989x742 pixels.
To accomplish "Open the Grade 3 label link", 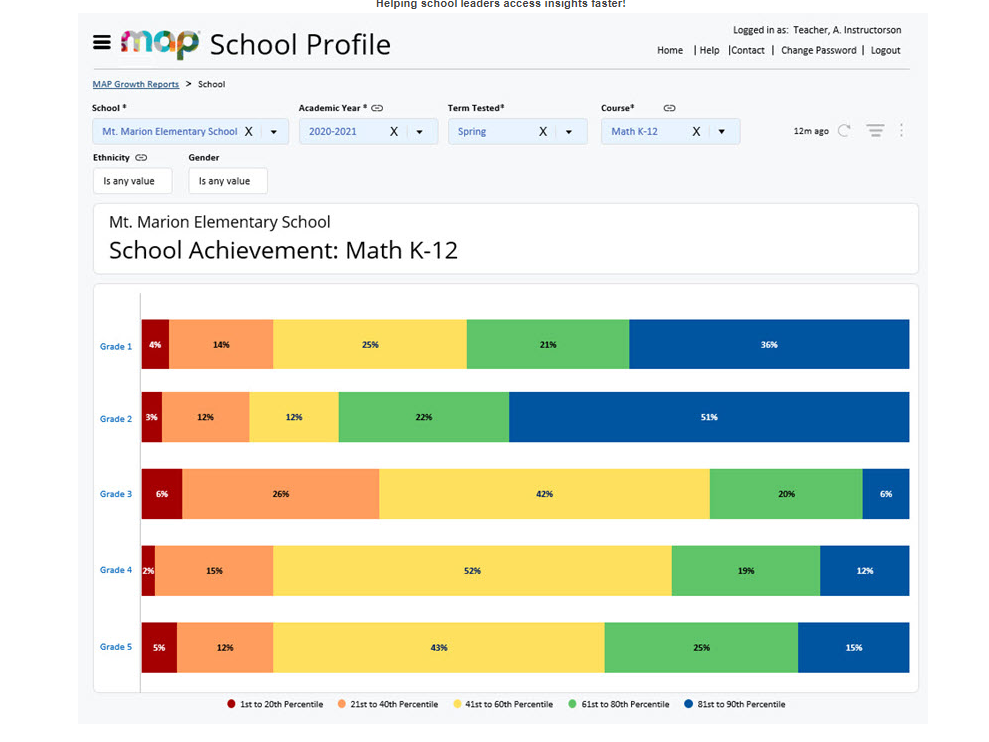I will (x=115, y=494).
